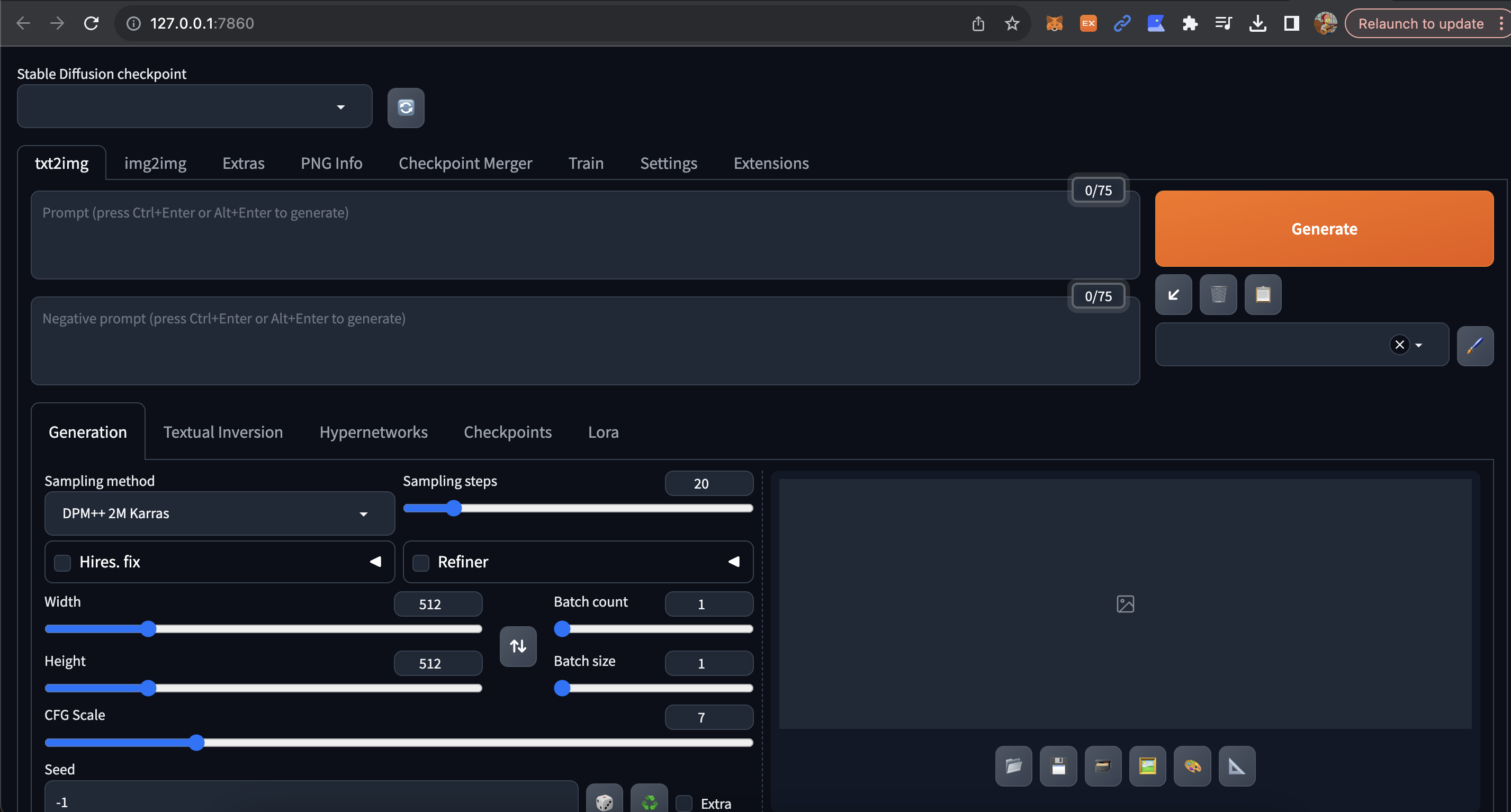Click the dice to randomize seed
Viewport: 1511px width, 812px height.
(x=604, y=801)
